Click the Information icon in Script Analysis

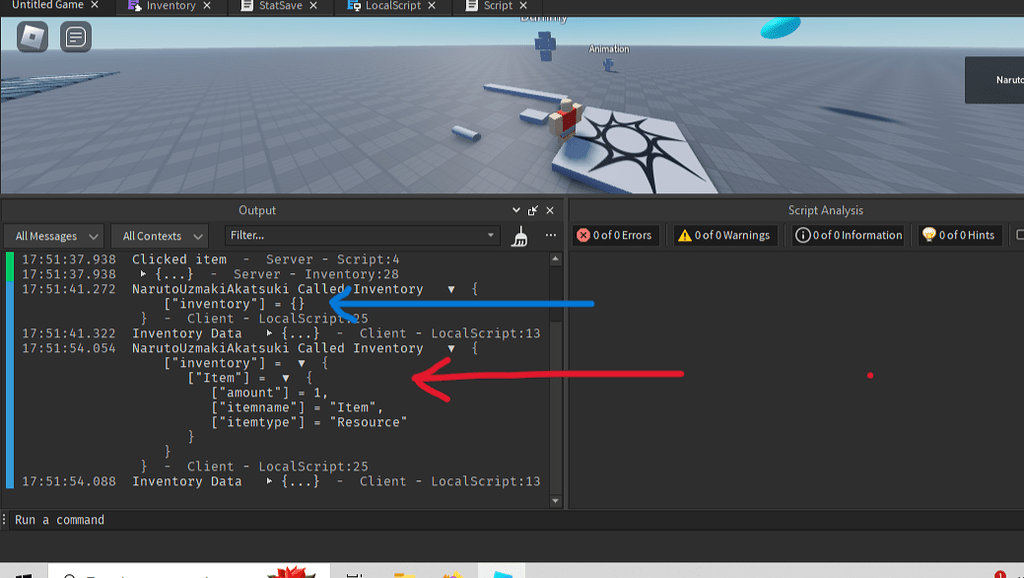click(x=803, y=235)
